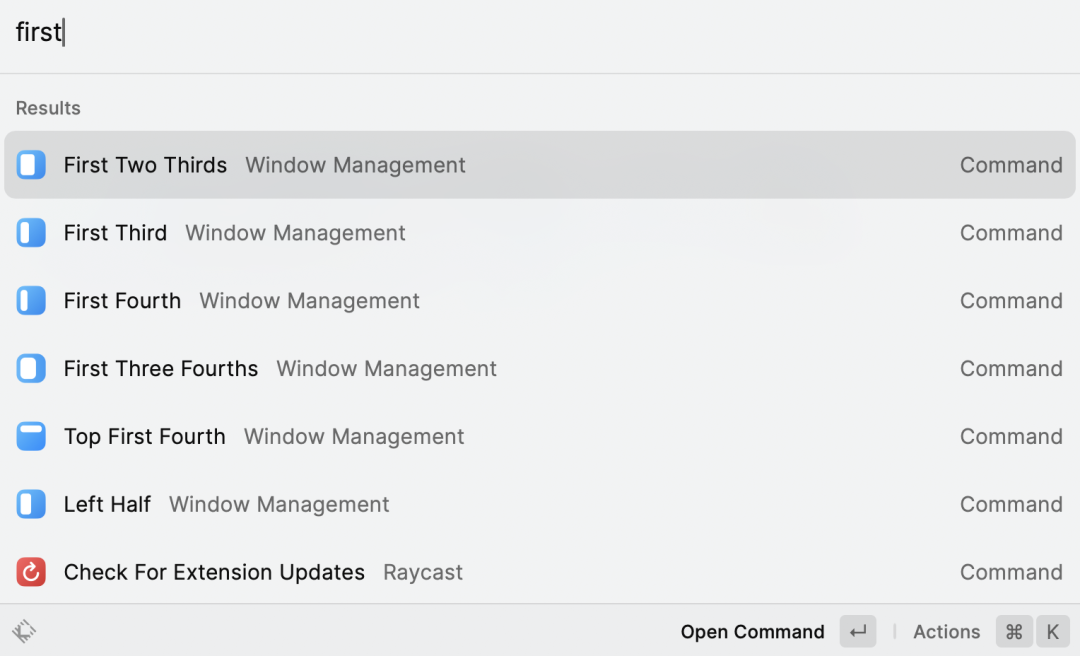This screenshot has height=656, width=1080.
Task: Select Check For Extension Updates entry
Action: [540, 572]
